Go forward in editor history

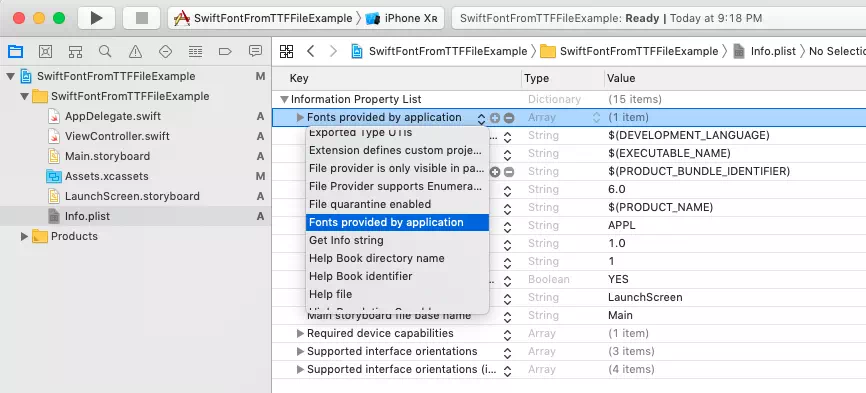[x=333, y=51]
